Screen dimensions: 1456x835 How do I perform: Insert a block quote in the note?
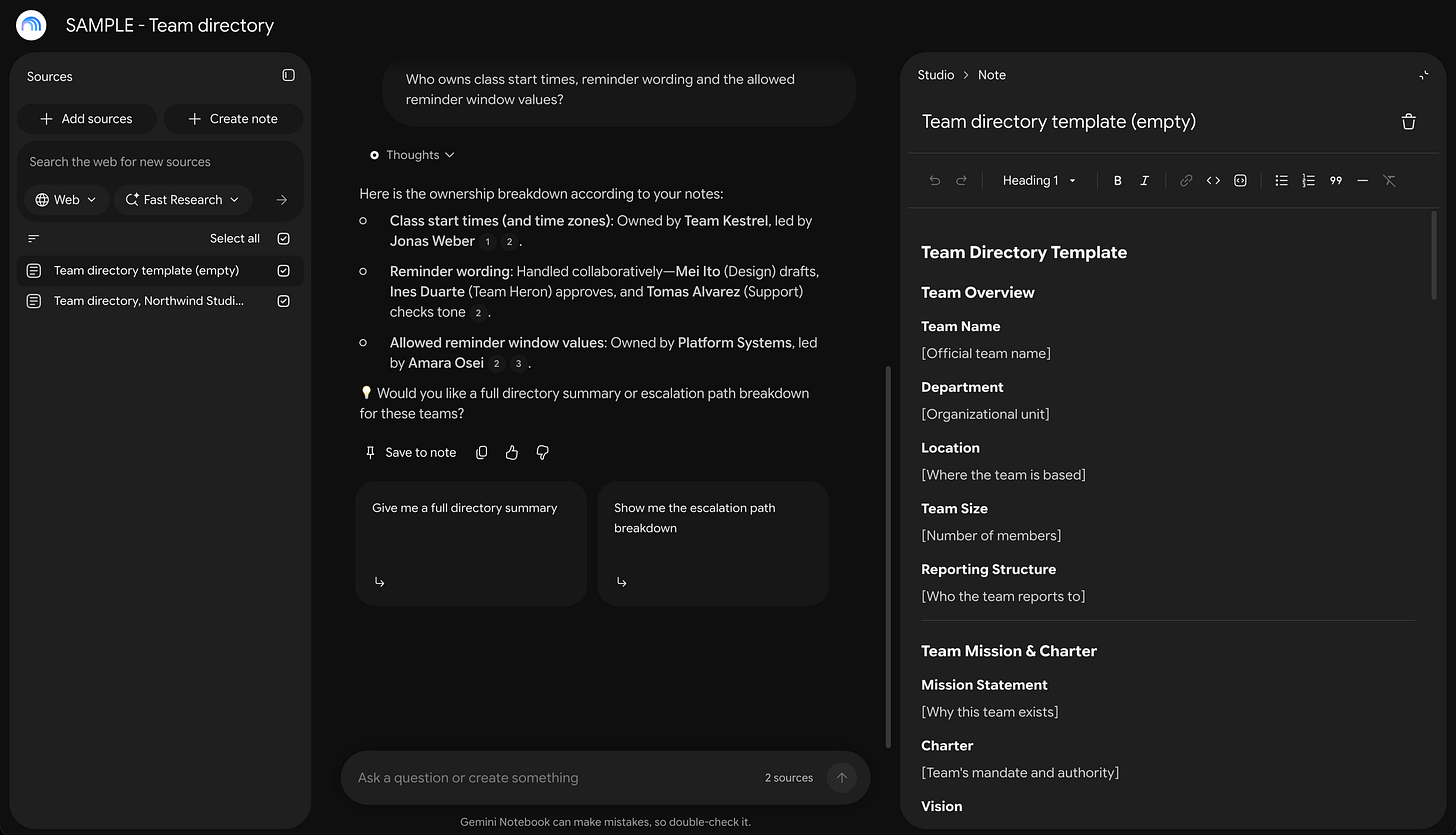pos(1336,181)
